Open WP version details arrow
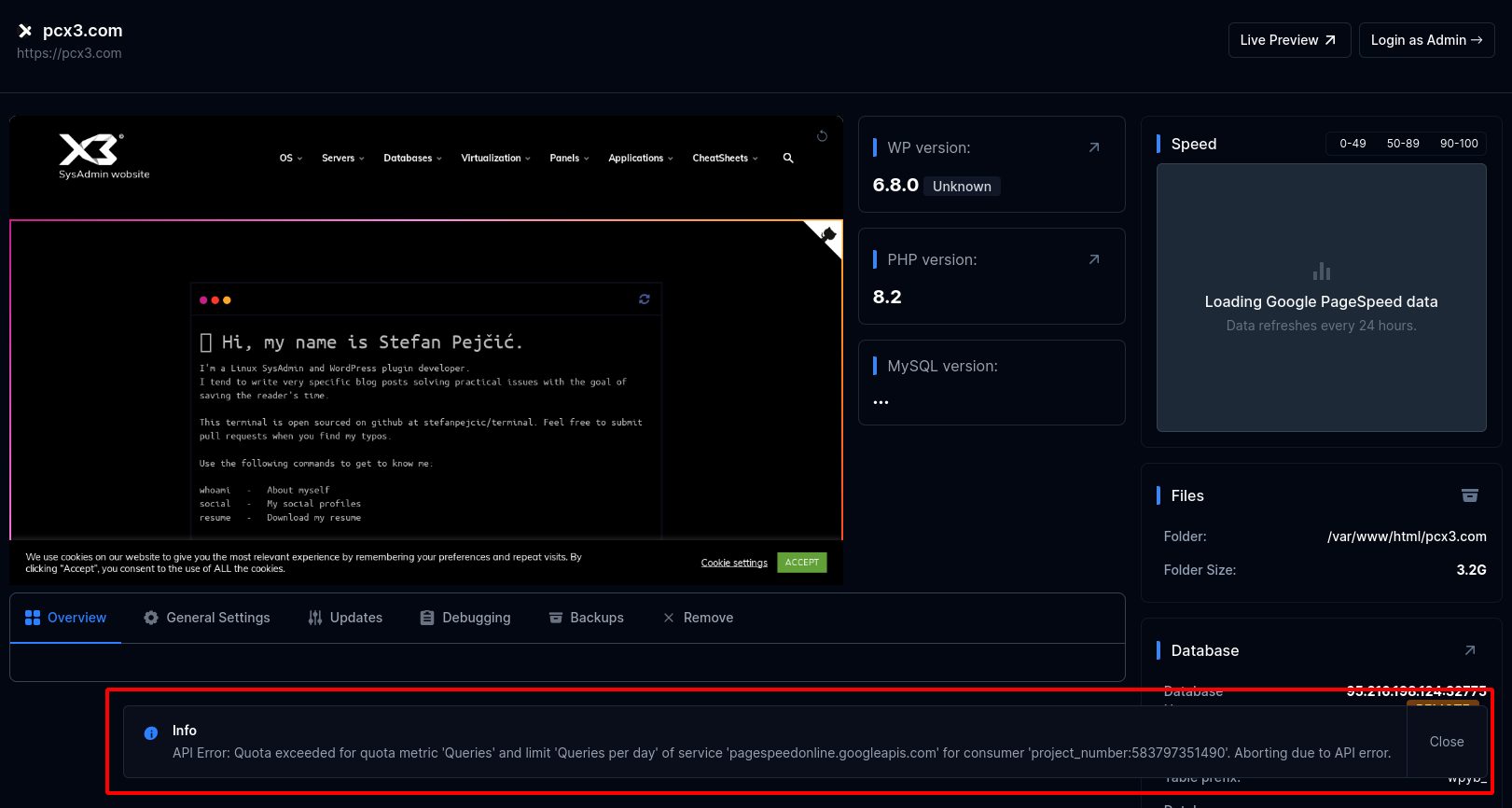1512x808 pixels. click(x=1094, y=147)
